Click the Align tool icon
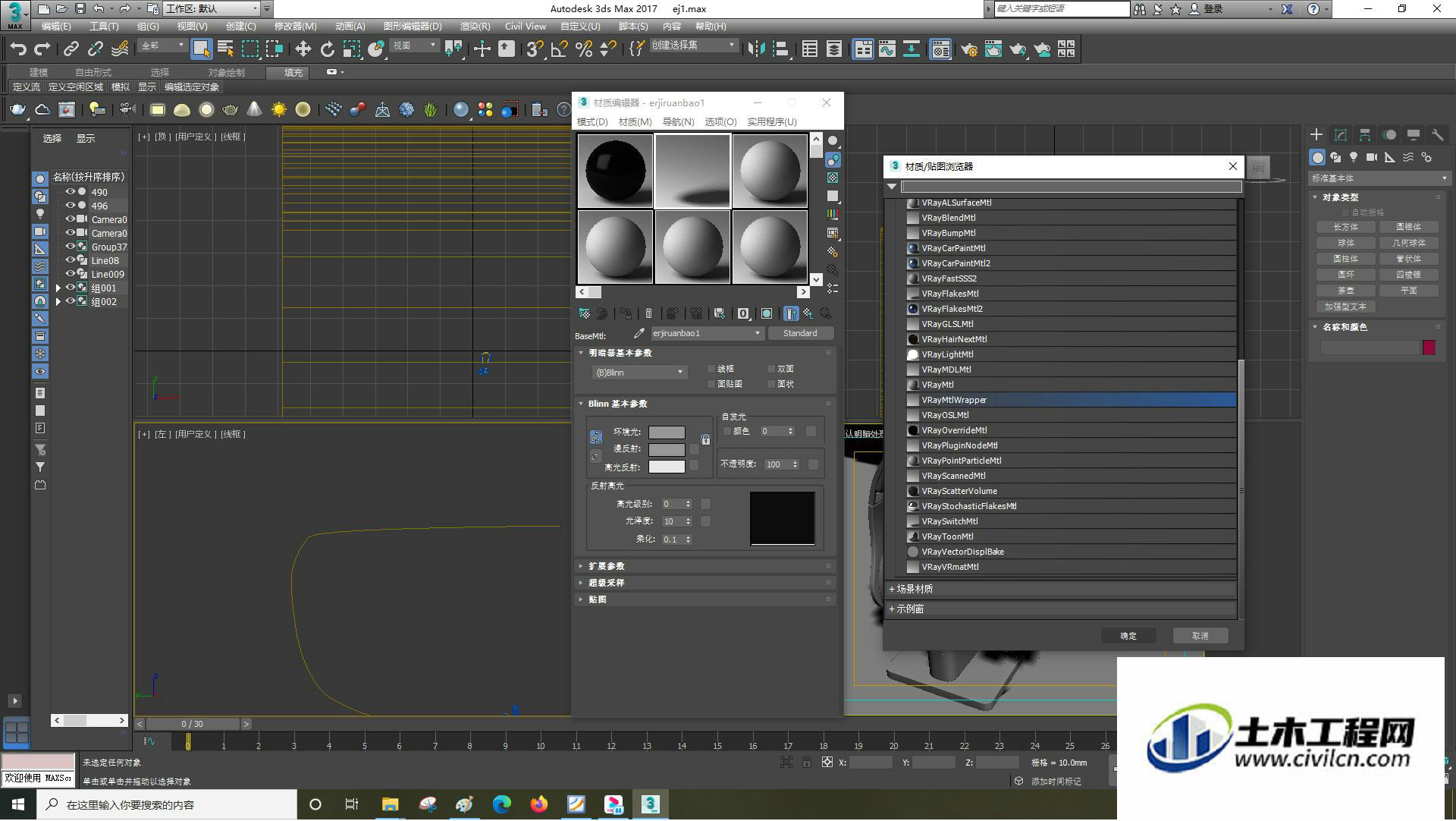 pos(780,49)
